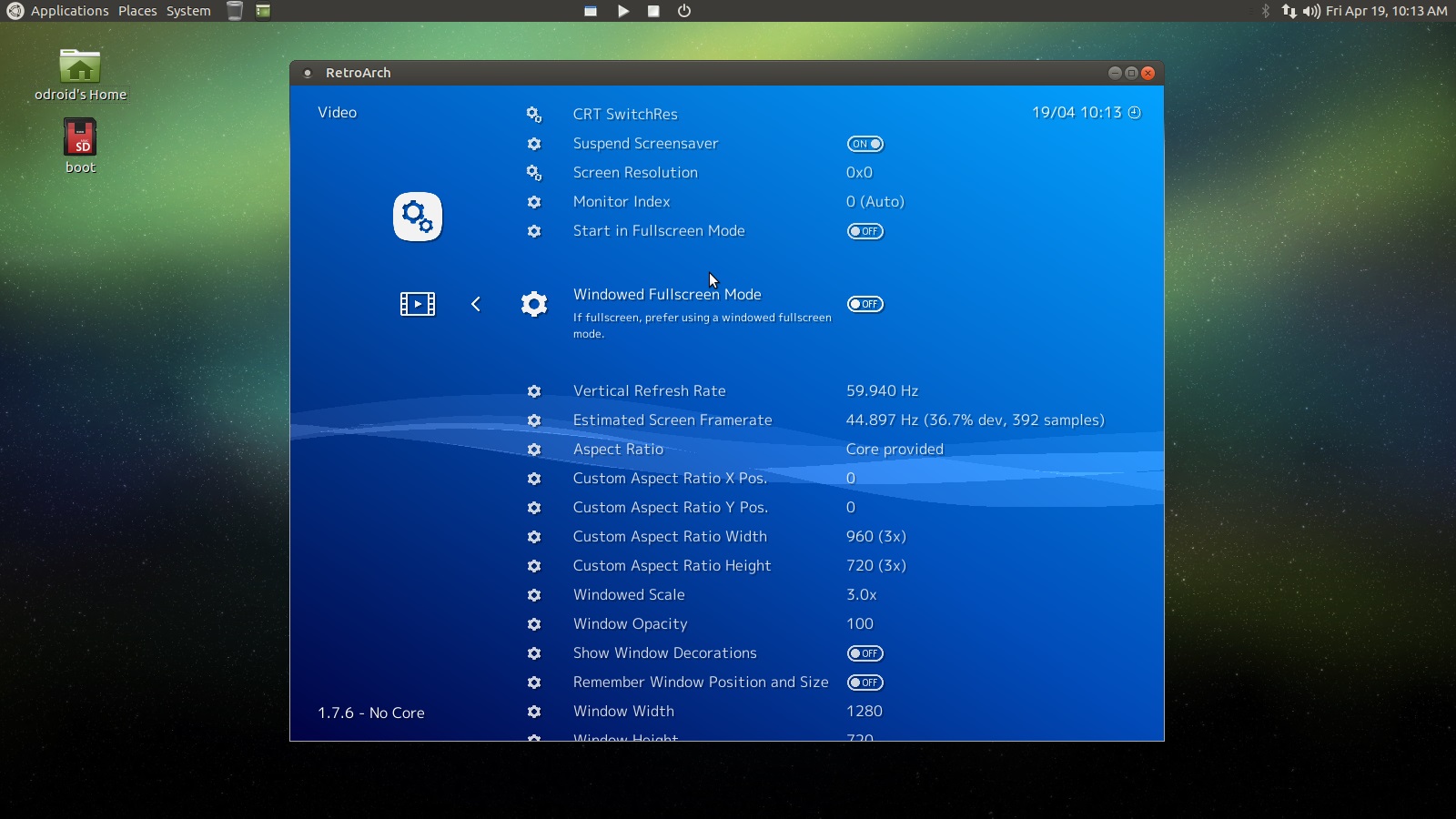1456x819 pixels.
Task: Open the Video playlist film icon in the sidebar
Action: click(417, 304)
